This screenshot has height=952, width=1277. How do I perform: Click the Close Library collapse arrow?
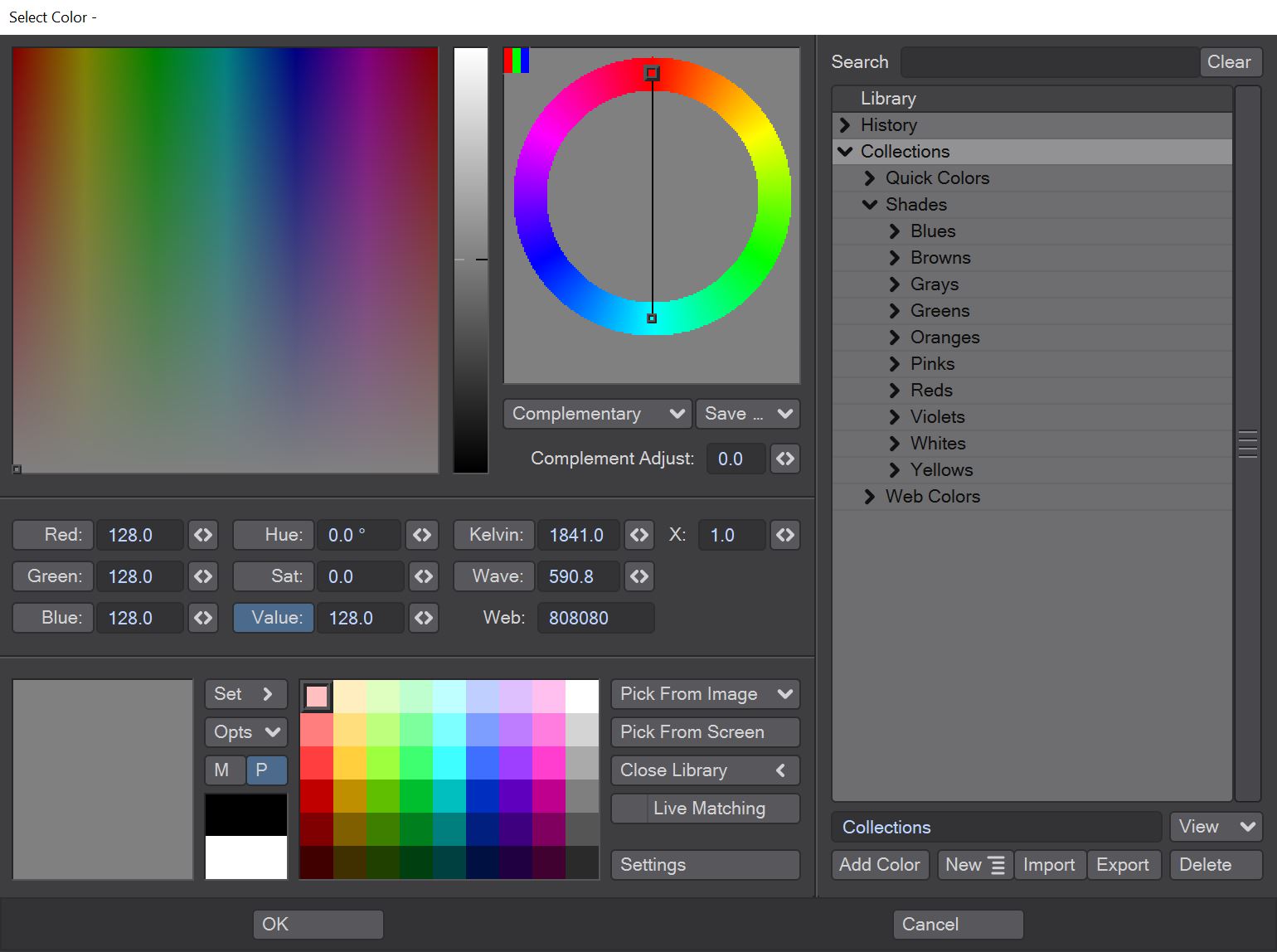pyautogui.click(x=780, y=770)
